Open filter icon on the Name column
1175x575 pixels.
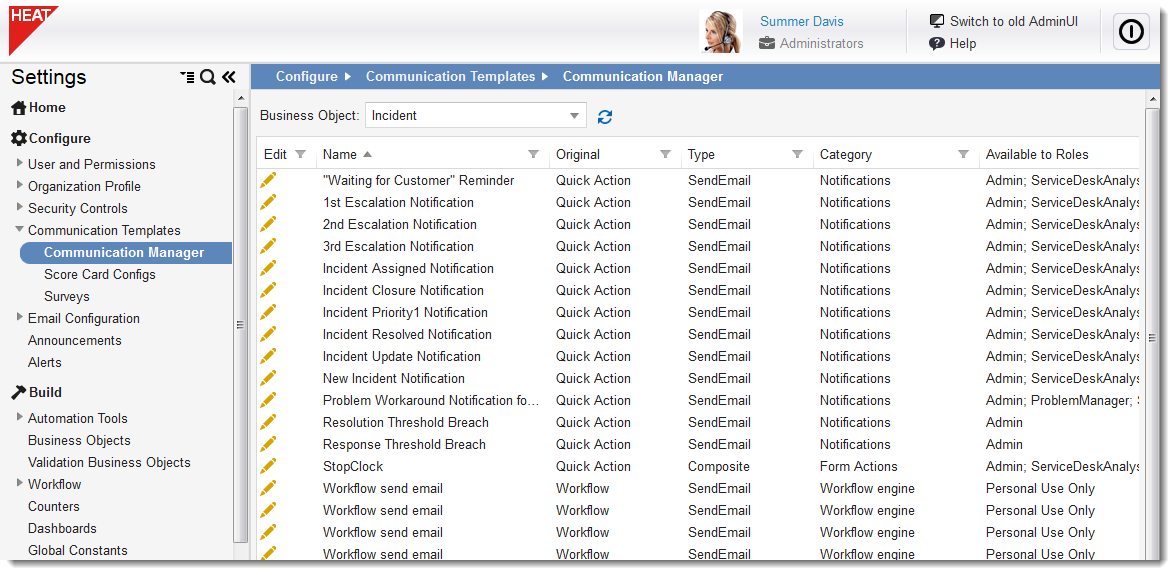point(534,154)
